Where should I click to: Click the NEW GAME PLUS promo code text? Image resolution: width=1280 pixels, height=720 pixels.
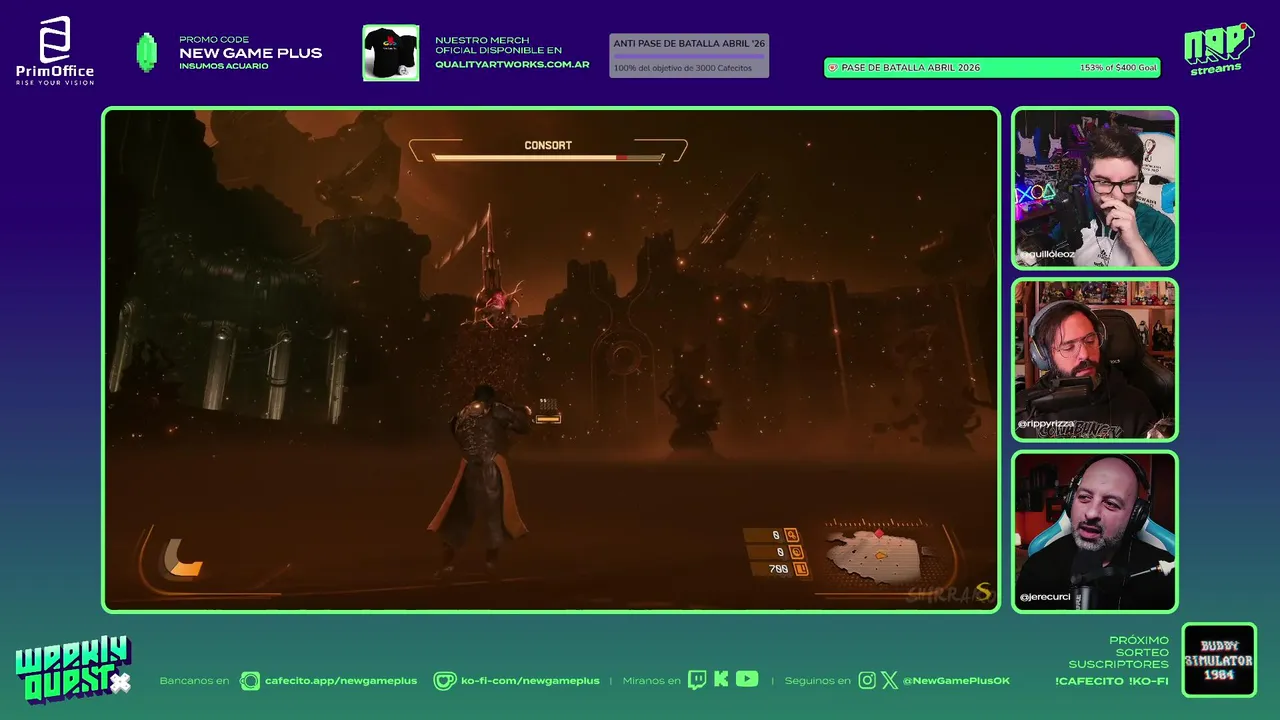(250, 53)
